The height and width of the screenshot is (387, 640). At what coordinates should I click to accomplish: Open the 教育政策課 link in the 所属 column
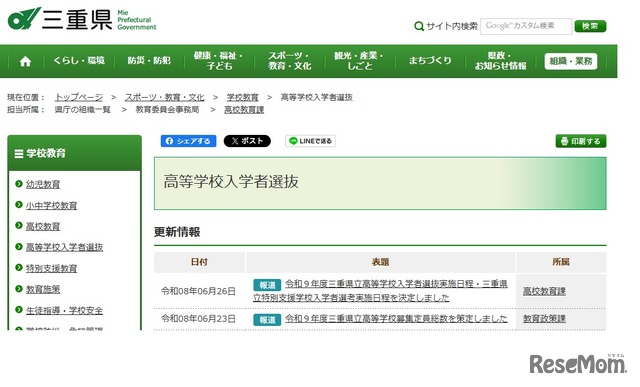click(544, 318)
